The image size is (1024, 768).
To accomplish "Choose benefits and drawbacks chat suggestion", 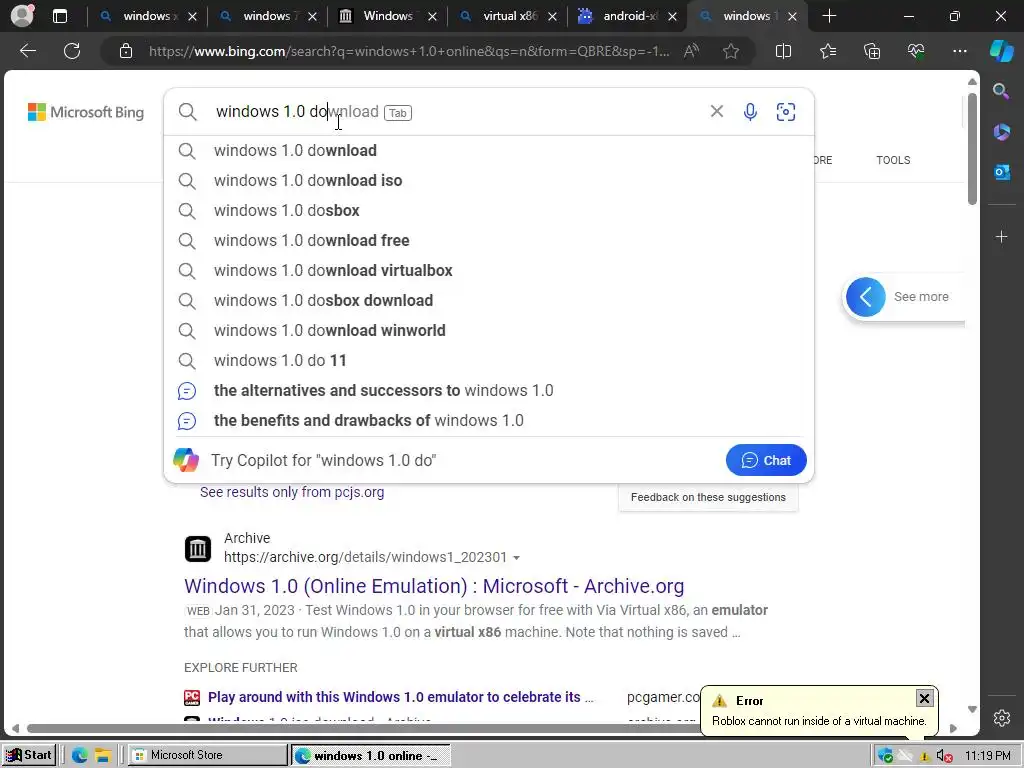I will point(488,421).
